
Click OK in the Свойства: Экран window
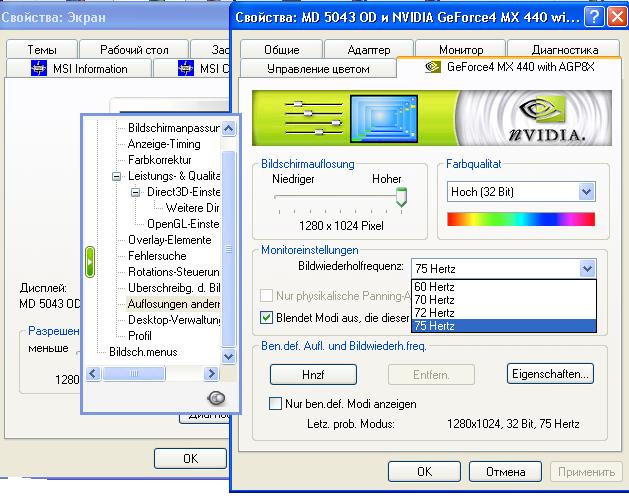tap(191, 458)
